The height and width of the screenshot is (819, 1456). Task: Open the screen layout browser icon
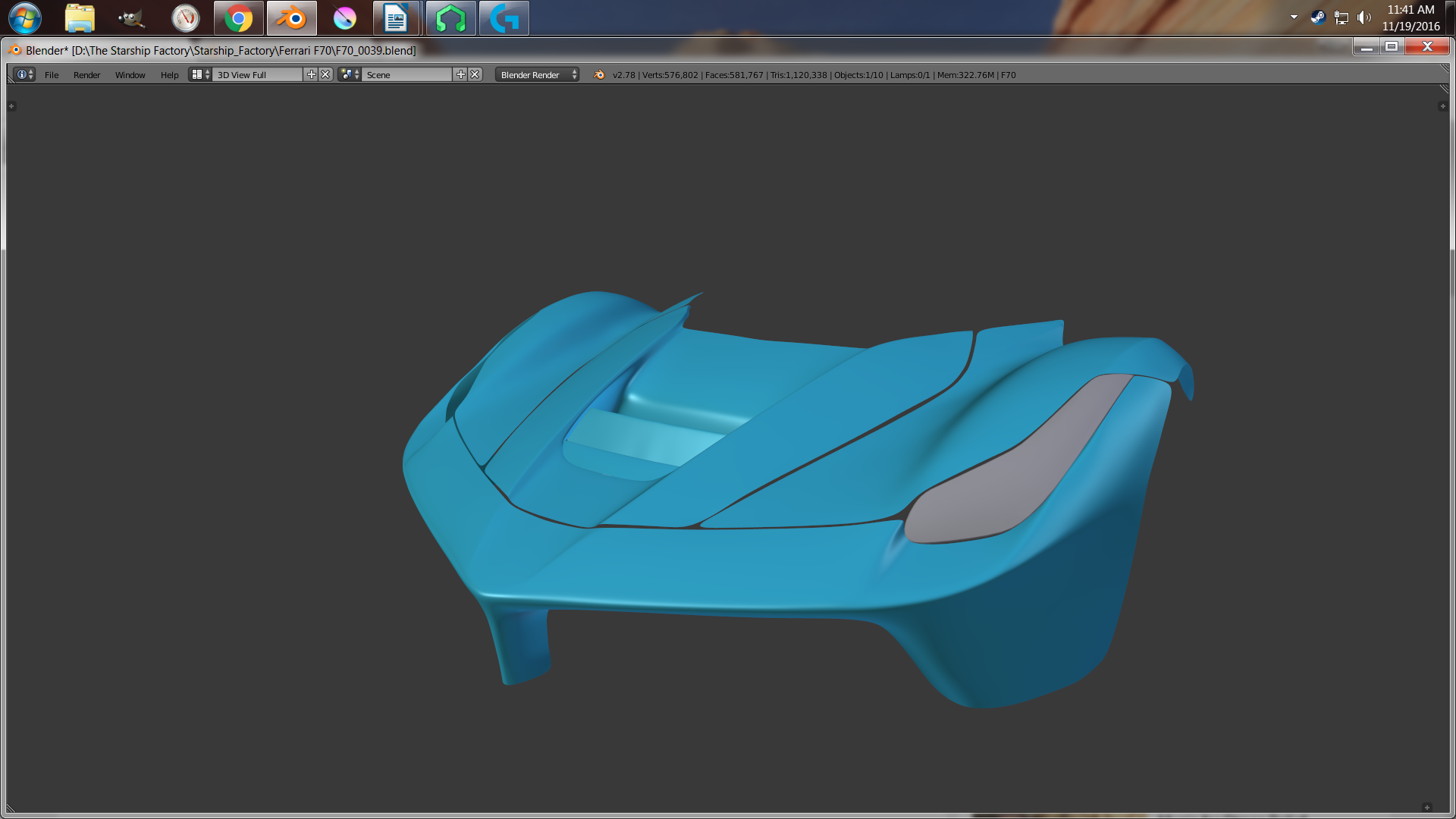(x=200, y=74)
